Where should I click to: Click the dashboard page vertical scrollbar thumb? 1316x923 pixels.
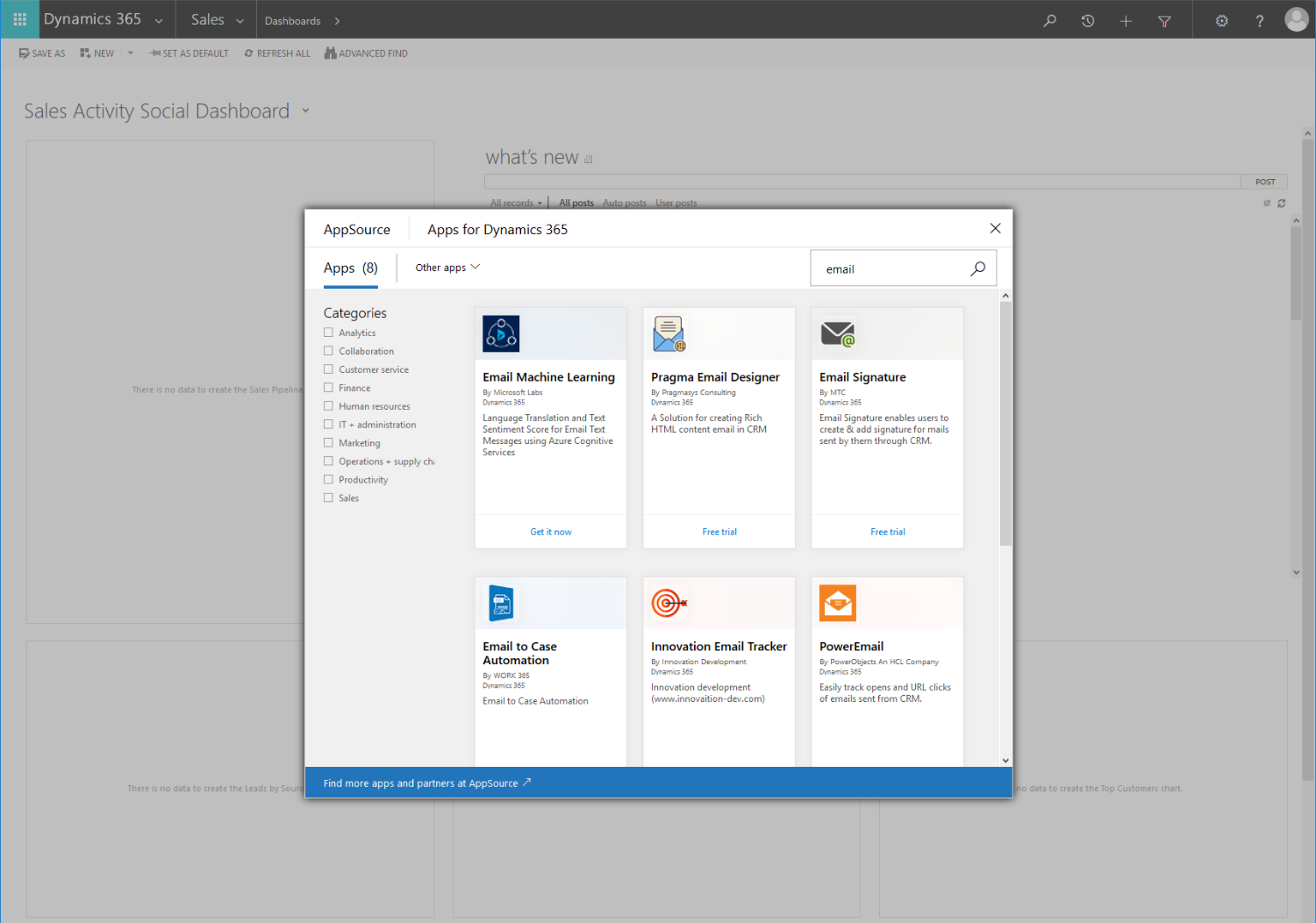click(x=1308, y=461)
